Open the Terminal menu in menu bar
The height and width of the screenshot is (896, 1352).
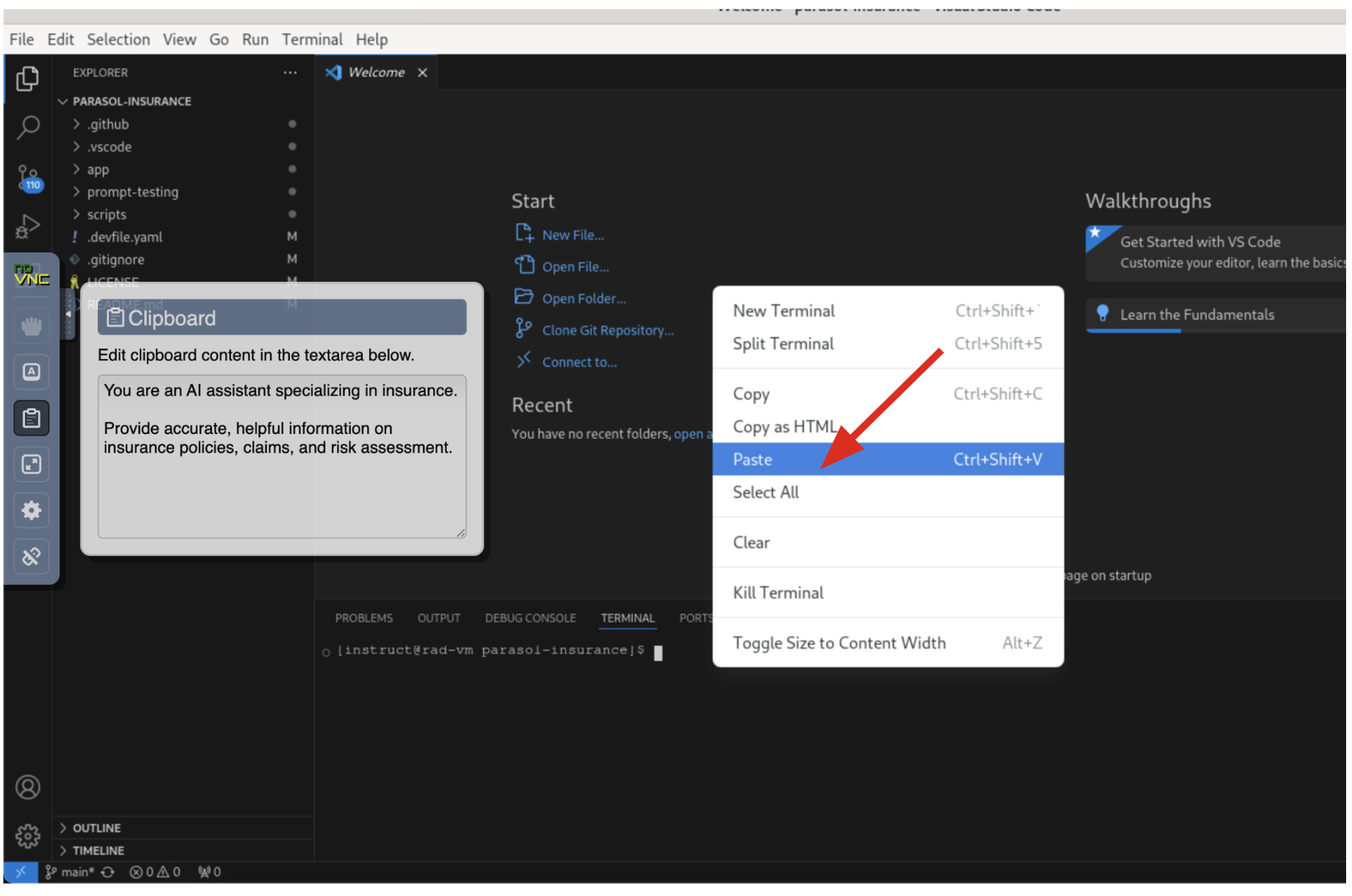312,40
